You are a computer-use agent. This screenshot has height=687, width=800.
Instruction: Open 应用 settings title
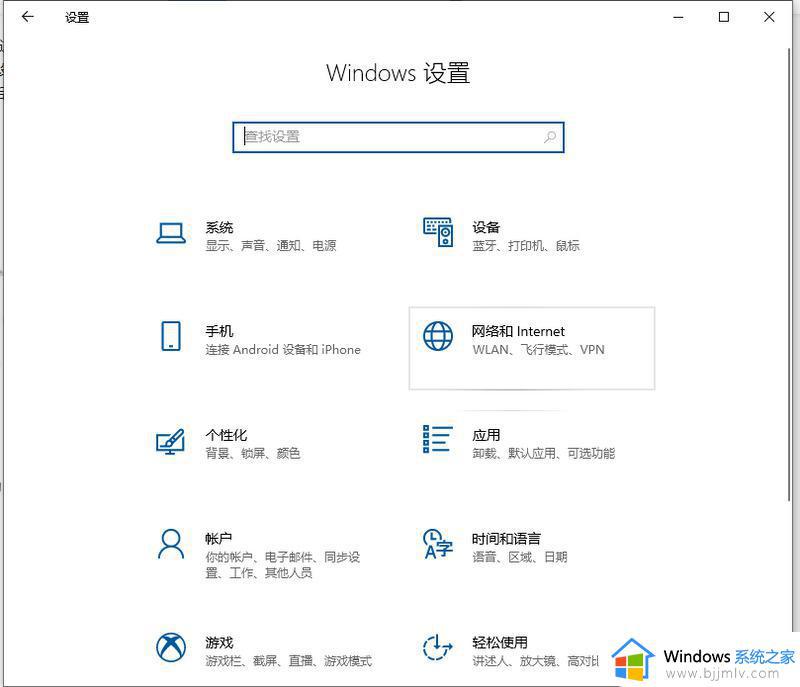tap(486, 435)
